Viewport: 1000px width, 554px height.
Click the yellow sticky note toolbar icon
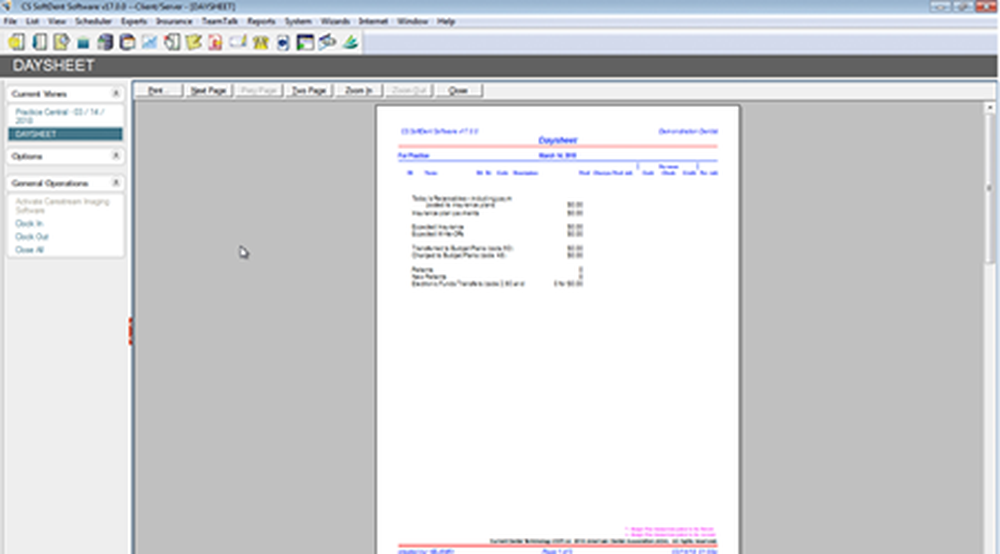[x=193, y=42]
